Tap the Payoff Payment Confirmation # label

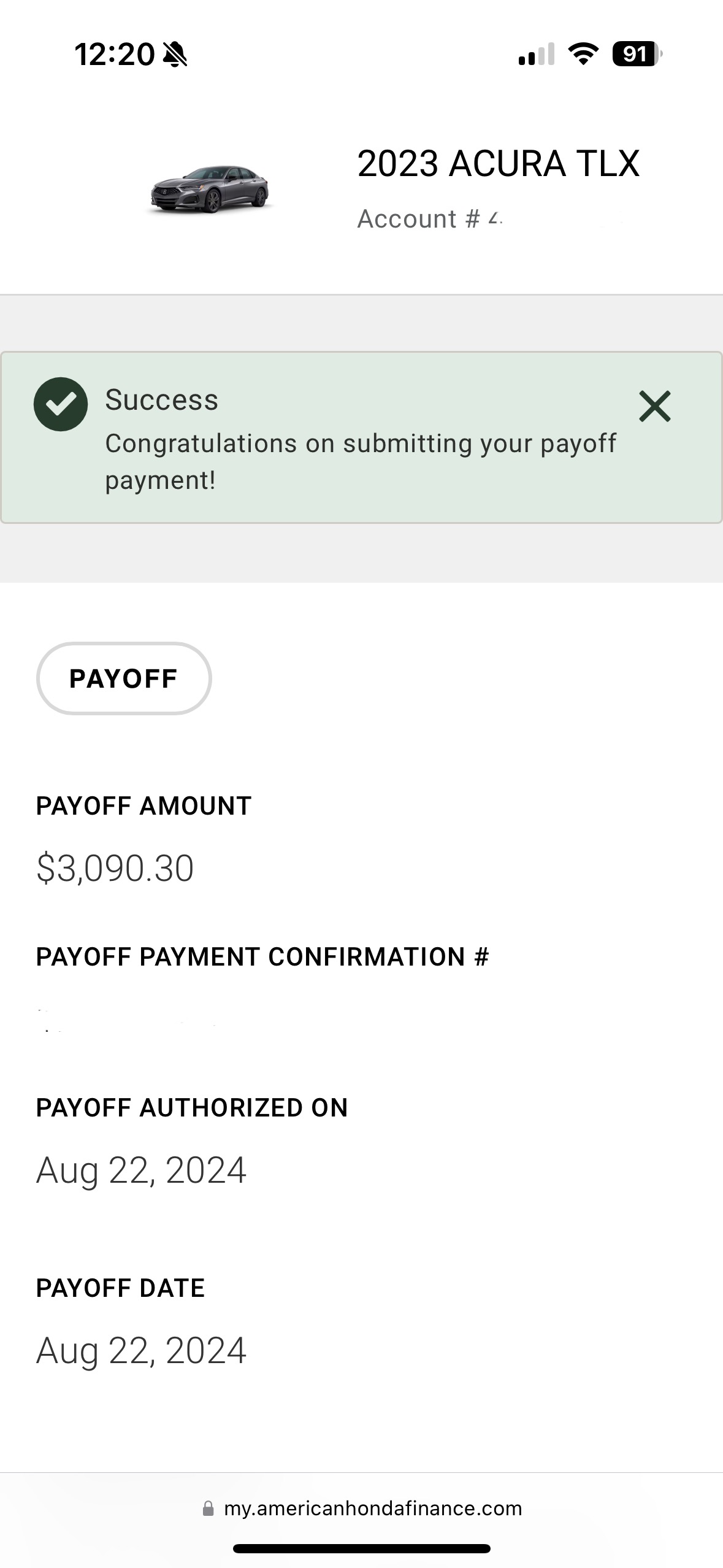tap(262, 957)
